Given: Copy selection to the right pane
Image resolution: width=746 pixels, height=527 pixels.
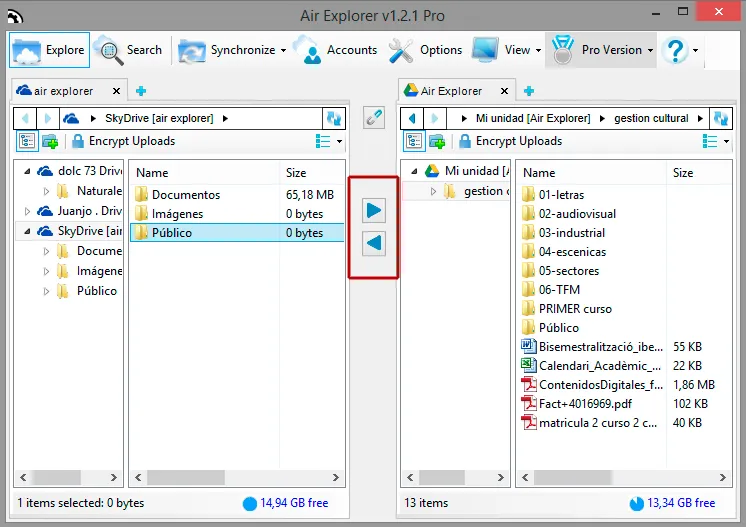Looking at the screenshot, I should point(374,210).
